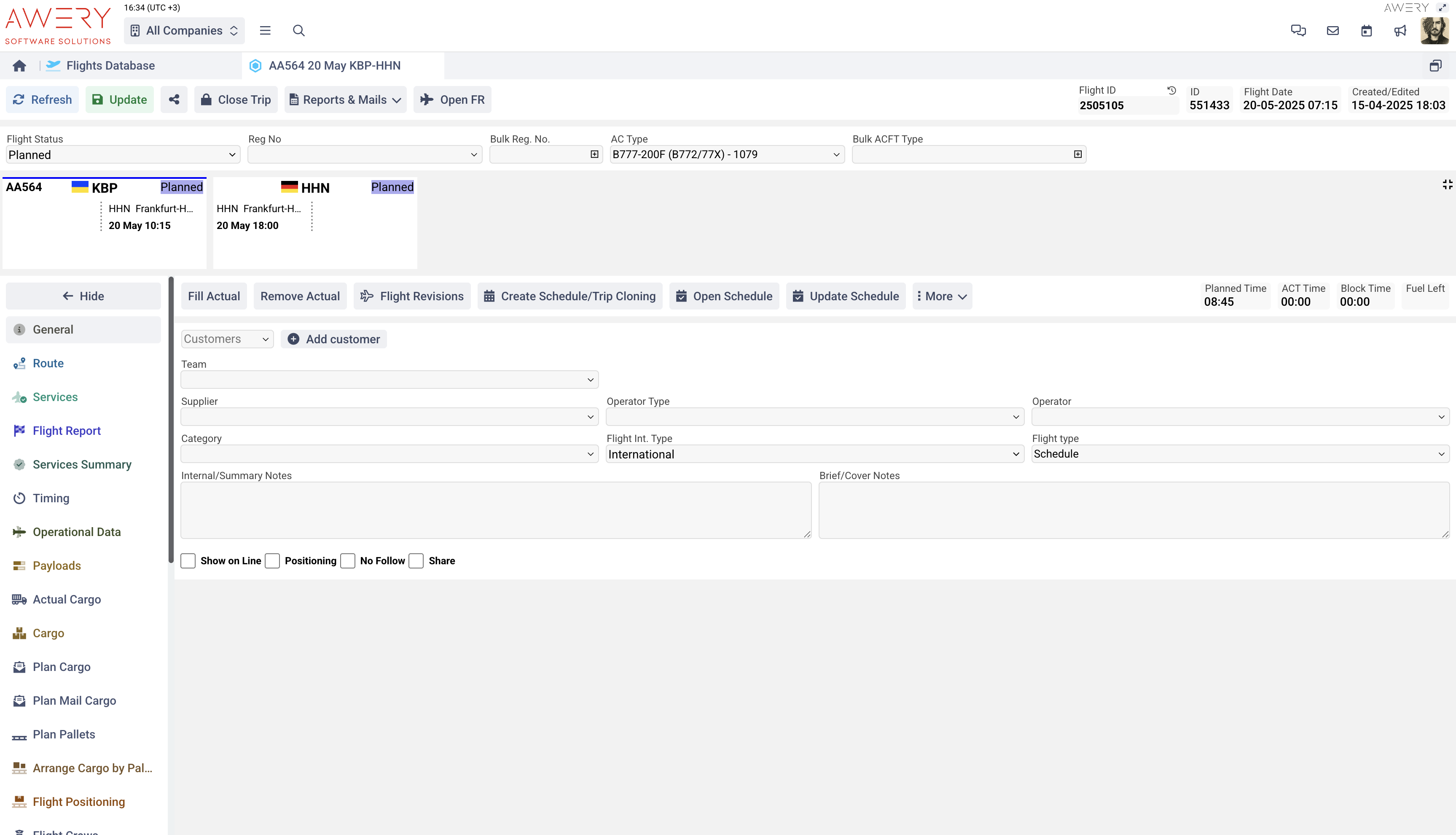Viewport: 1456px width, 835px height.
Task: Open the search magnifier icon
Action: tap(298, 31)
